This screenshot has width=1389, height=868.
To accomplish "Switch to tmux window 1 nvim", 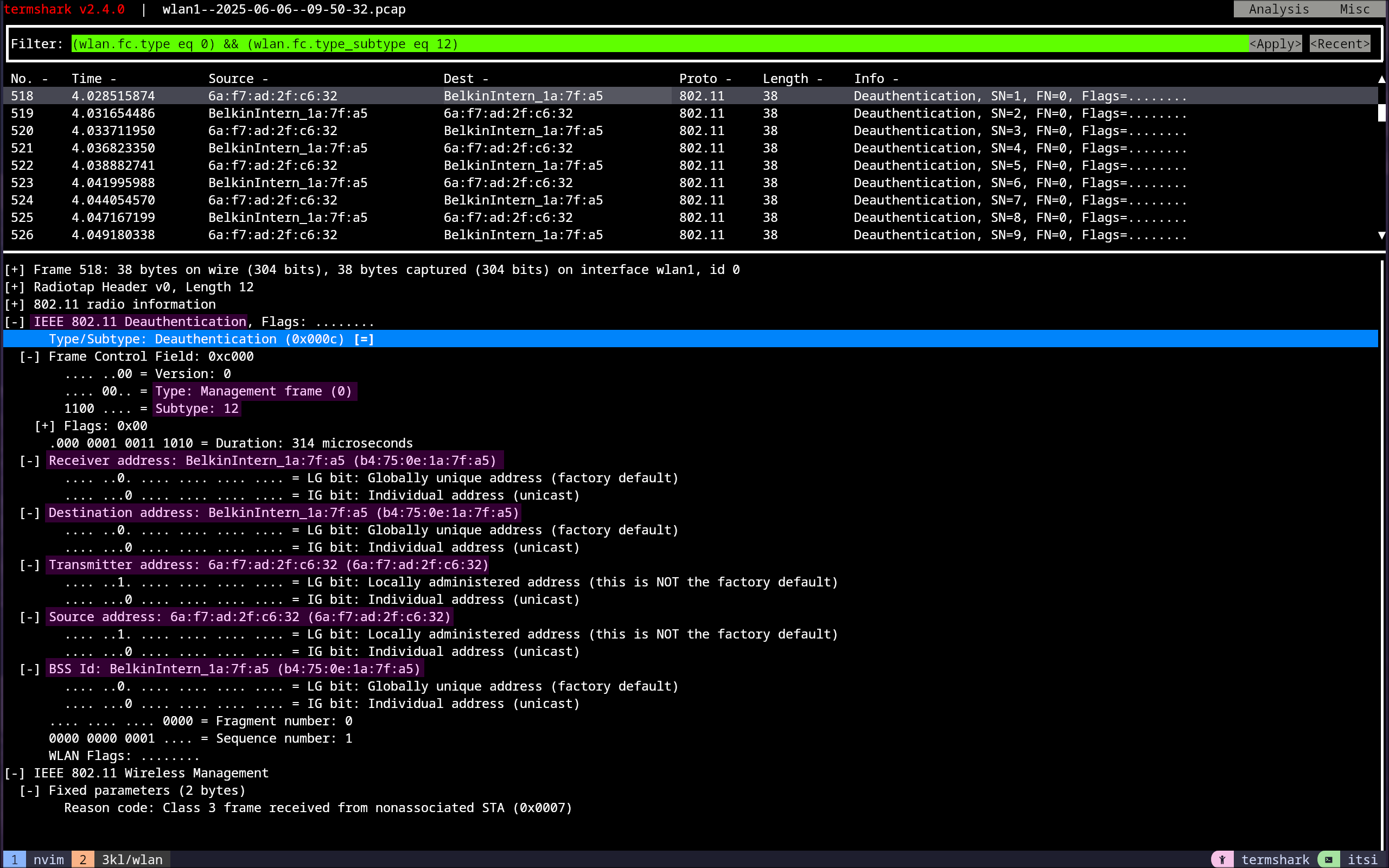I will pos(38,859).
